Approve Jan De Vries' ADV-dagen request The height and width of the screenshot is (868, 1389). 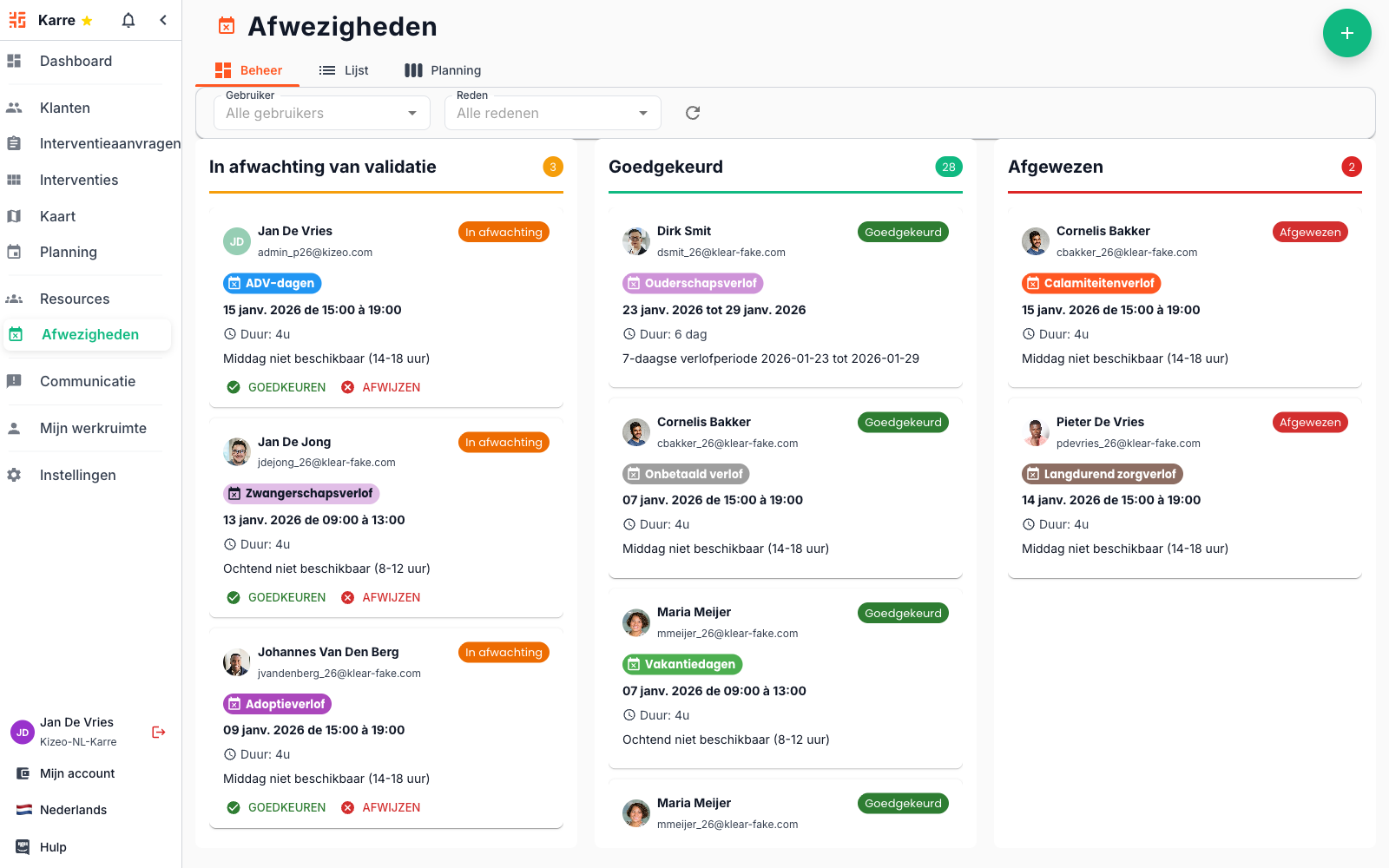pos(276,387)
